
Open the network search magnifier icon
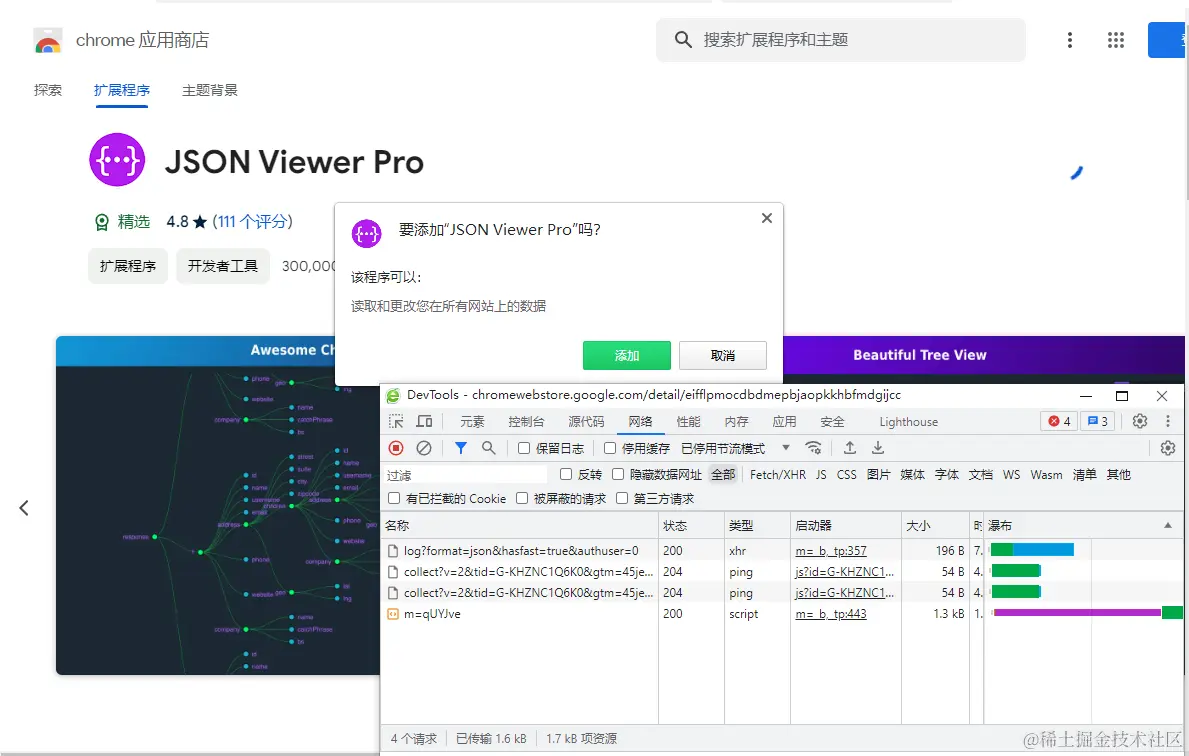pos(488,448)
